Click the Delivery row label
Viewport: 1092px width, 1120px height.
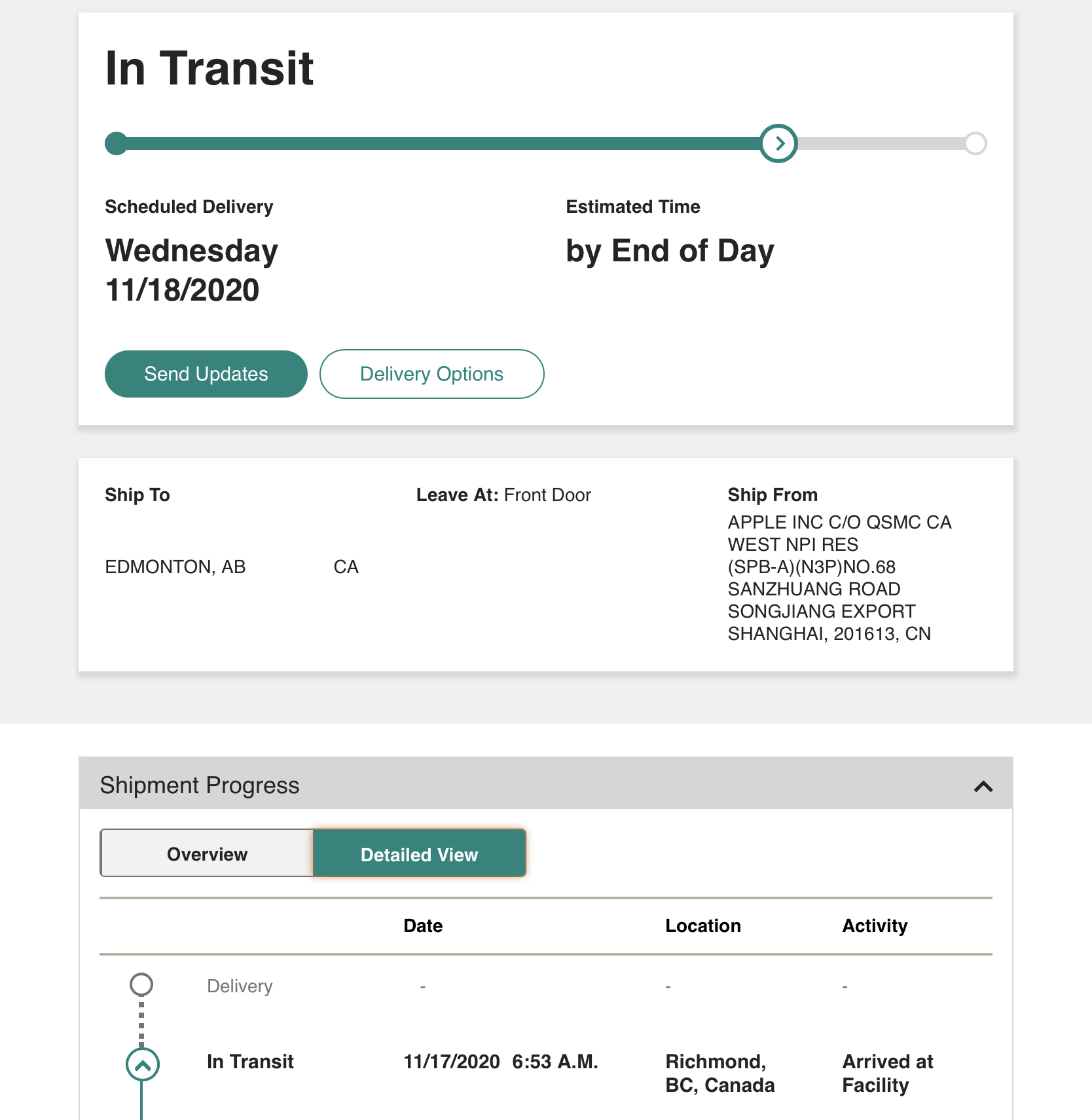pos(240,986)
